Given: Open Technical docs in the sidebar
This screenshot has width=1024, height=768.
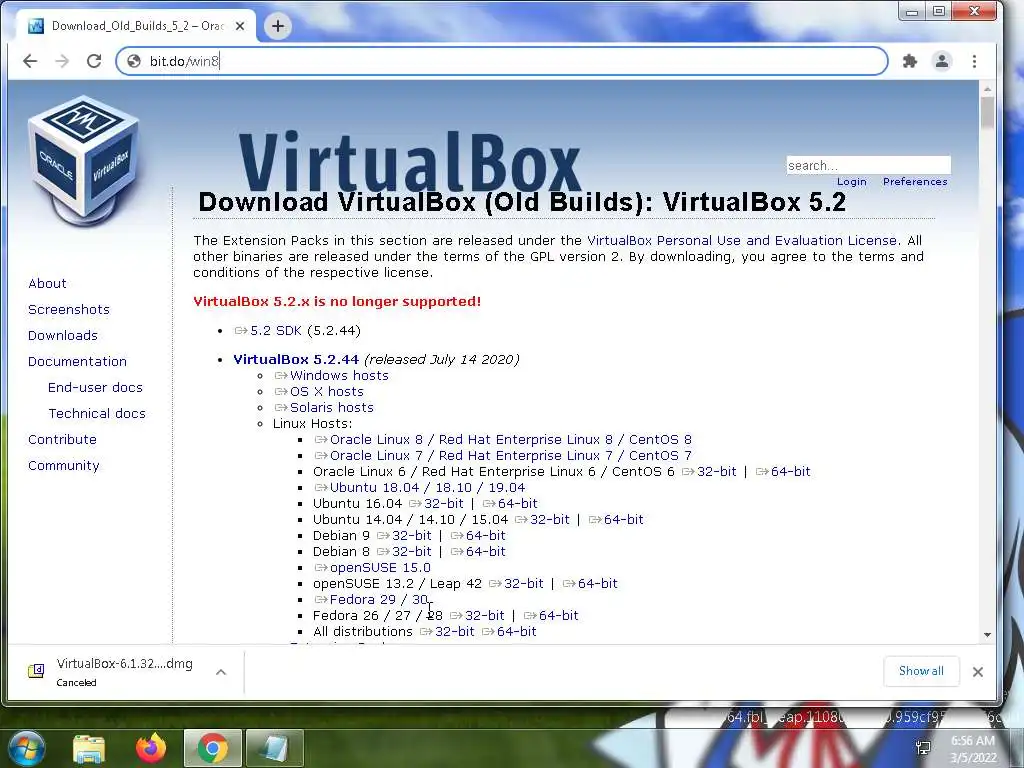Looking at the screenshot, I should (97, 413).
